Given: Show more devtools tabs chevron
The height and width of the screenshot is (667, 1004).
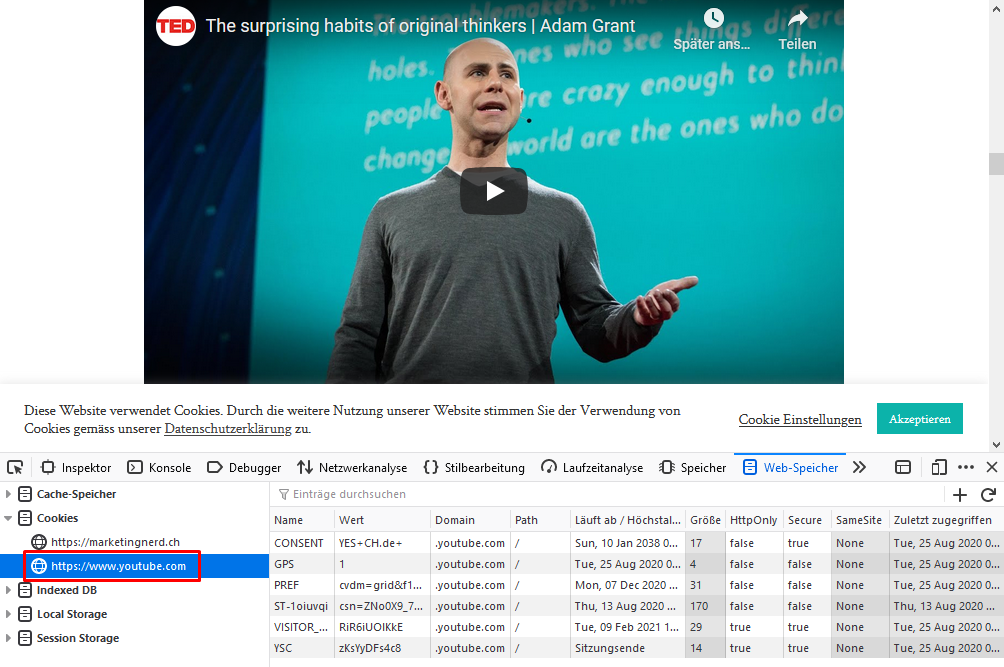Looking at the screenshot, I should pos(859,467).
